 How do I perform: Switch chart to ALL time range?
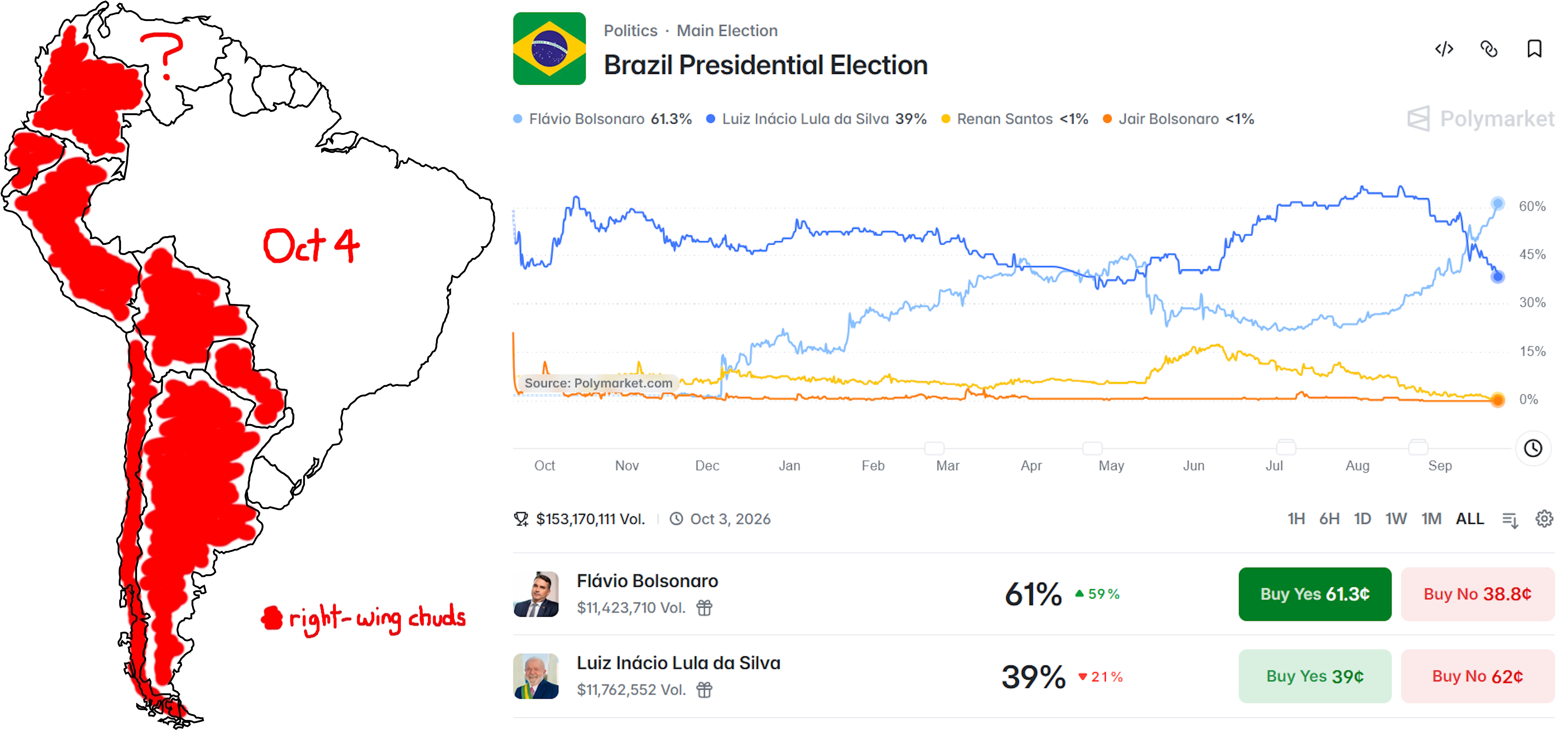point(1470,519)
